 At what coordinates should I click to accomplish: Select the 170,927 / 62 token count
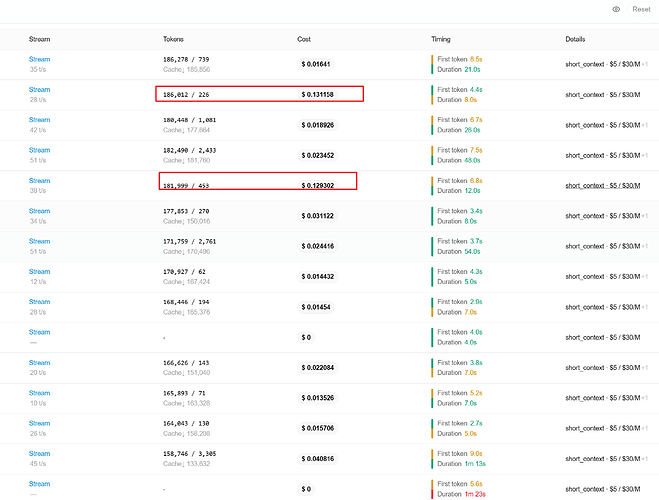(185, 271)
